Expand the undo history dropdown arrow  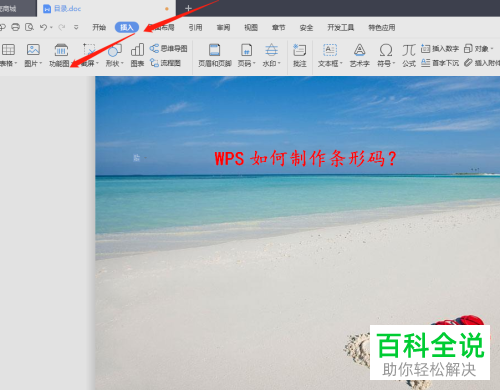pyautogui.click(x=51, y=27)
